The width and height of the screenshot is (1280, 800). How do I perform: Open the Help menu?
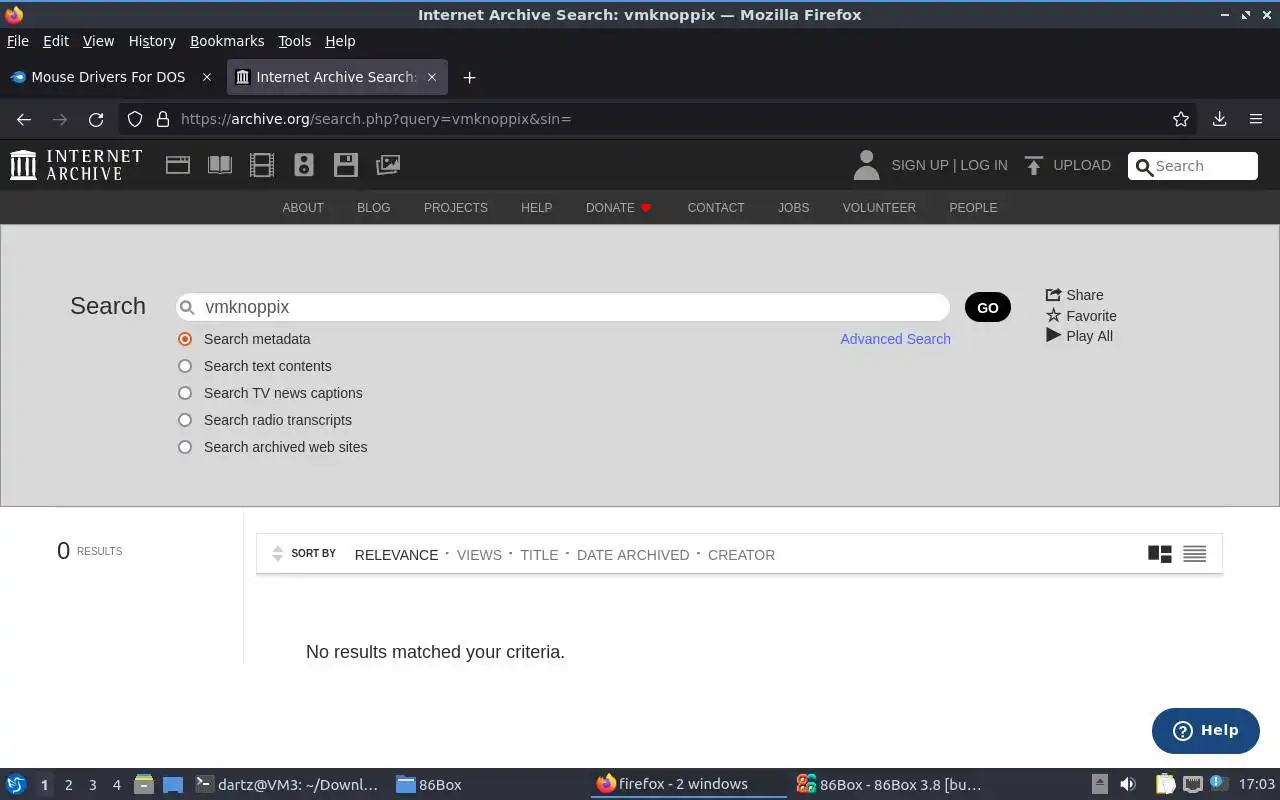click(340, 41)
